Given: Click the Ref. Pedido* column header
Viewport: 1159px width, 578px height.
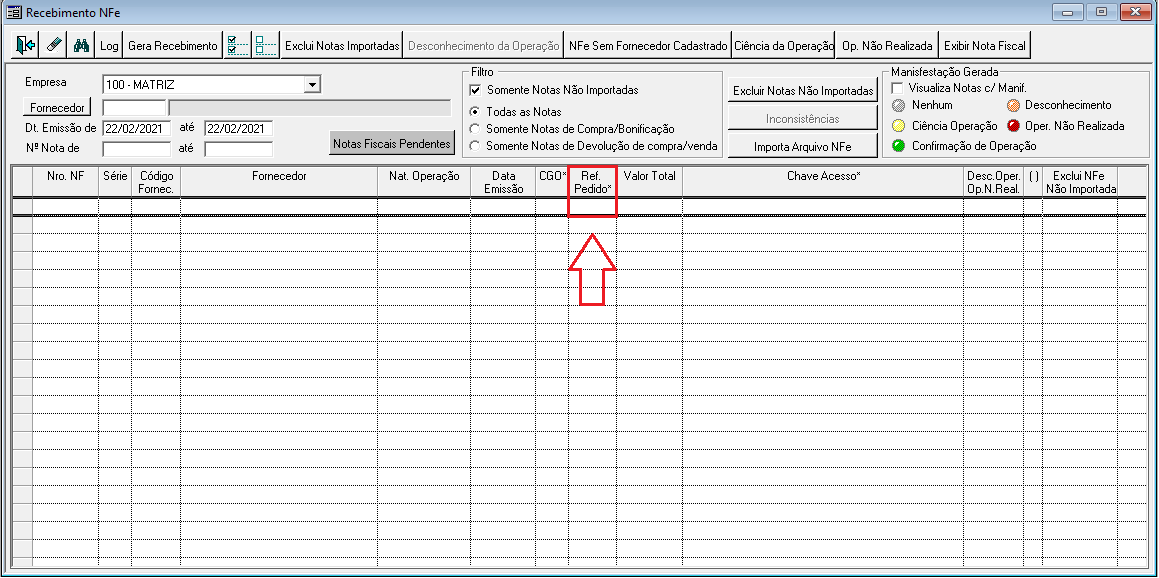Looking at the screenshot, I should (x=593, y=183).
